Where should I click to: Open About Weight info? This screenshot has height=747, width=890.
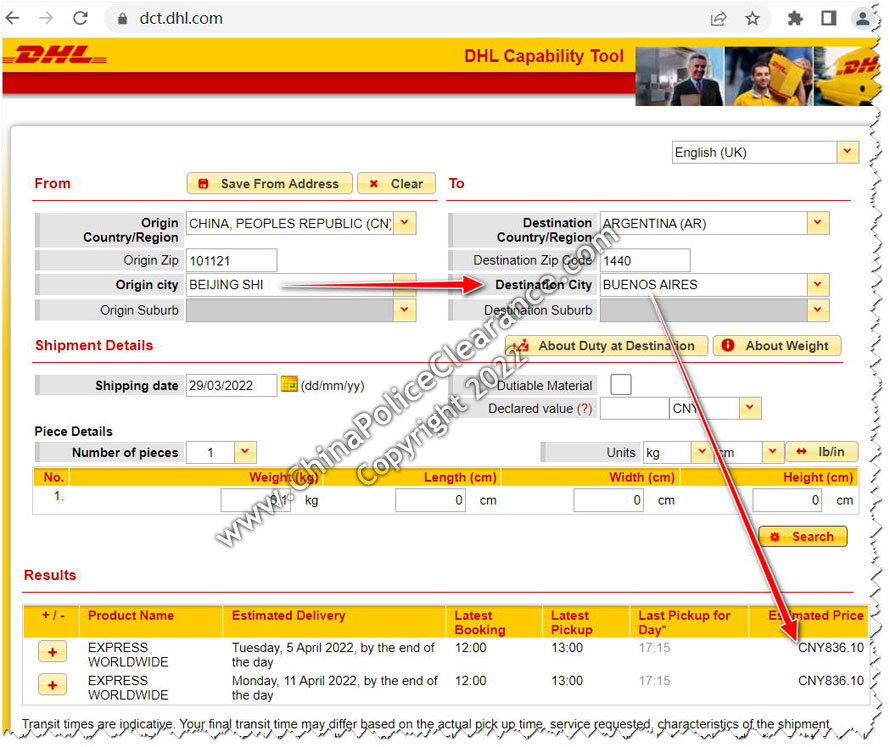coord(777,346)
